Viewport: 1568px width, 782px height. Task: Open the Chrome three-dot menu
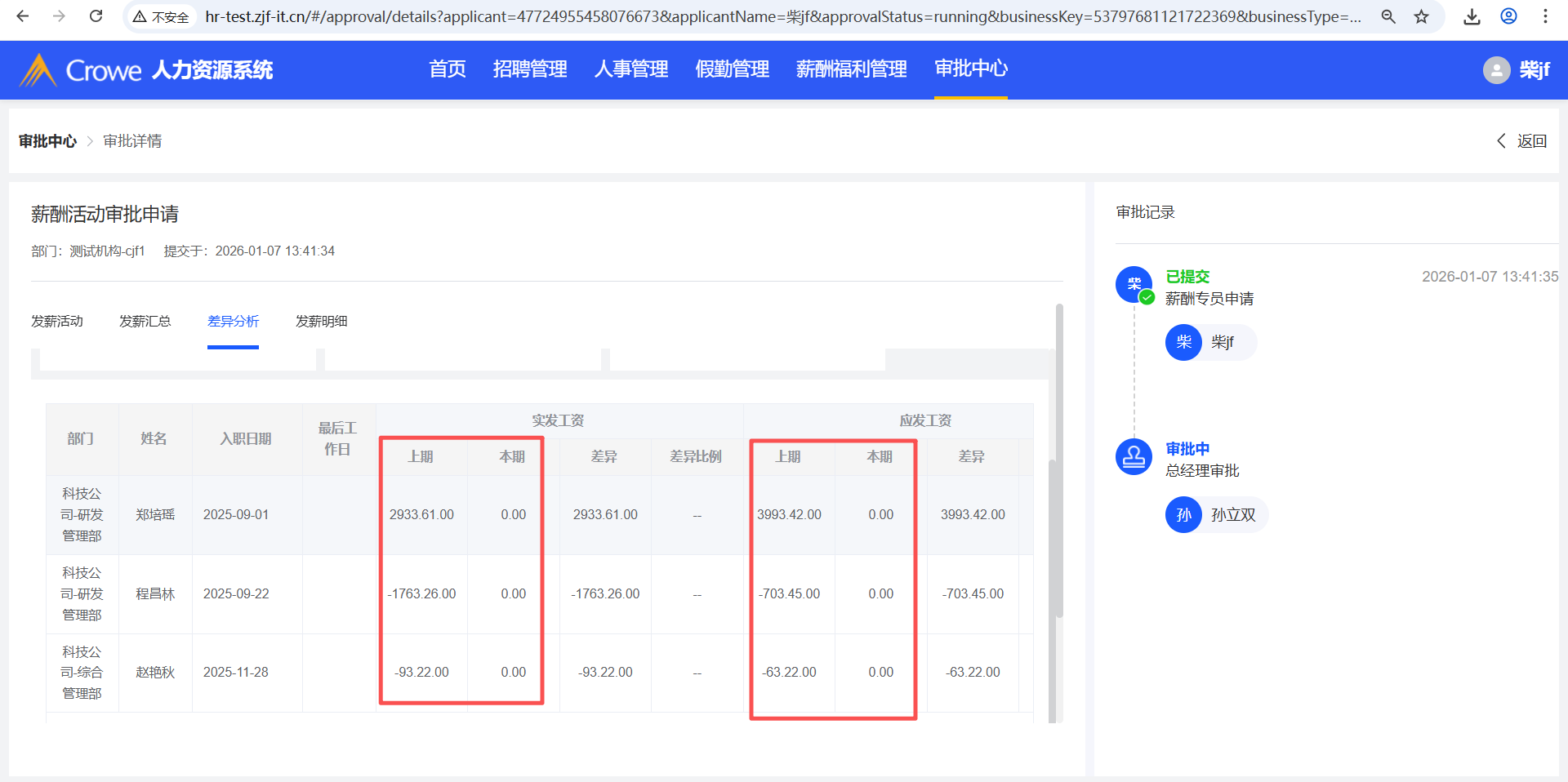(x=1545, y=16)
